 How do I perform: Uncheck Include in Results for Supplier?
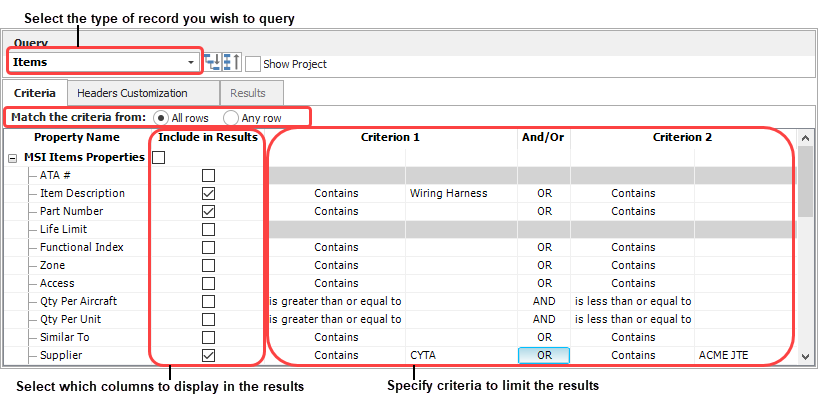[208, 355]
